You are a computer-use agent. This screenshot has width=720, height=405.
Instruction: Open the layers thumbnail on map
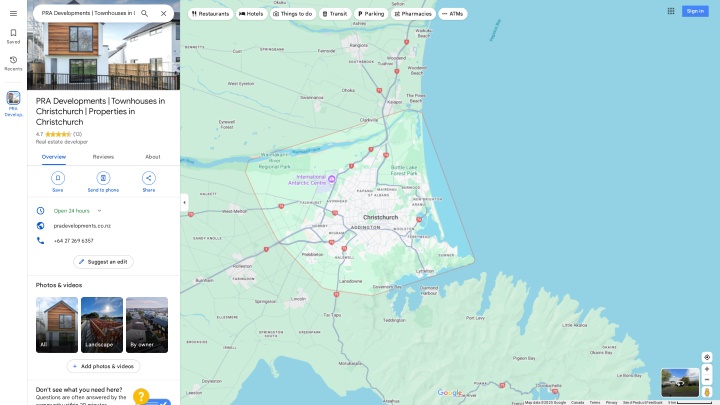point(680,382)
